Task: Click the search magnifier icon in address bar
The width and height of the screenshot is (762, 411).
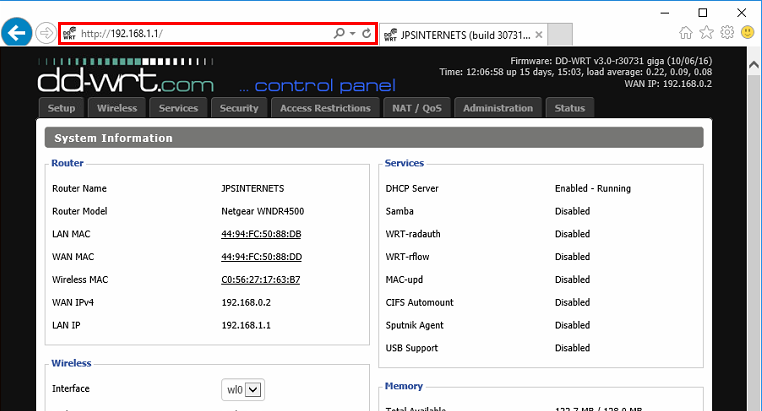Action: pos(339,33)
